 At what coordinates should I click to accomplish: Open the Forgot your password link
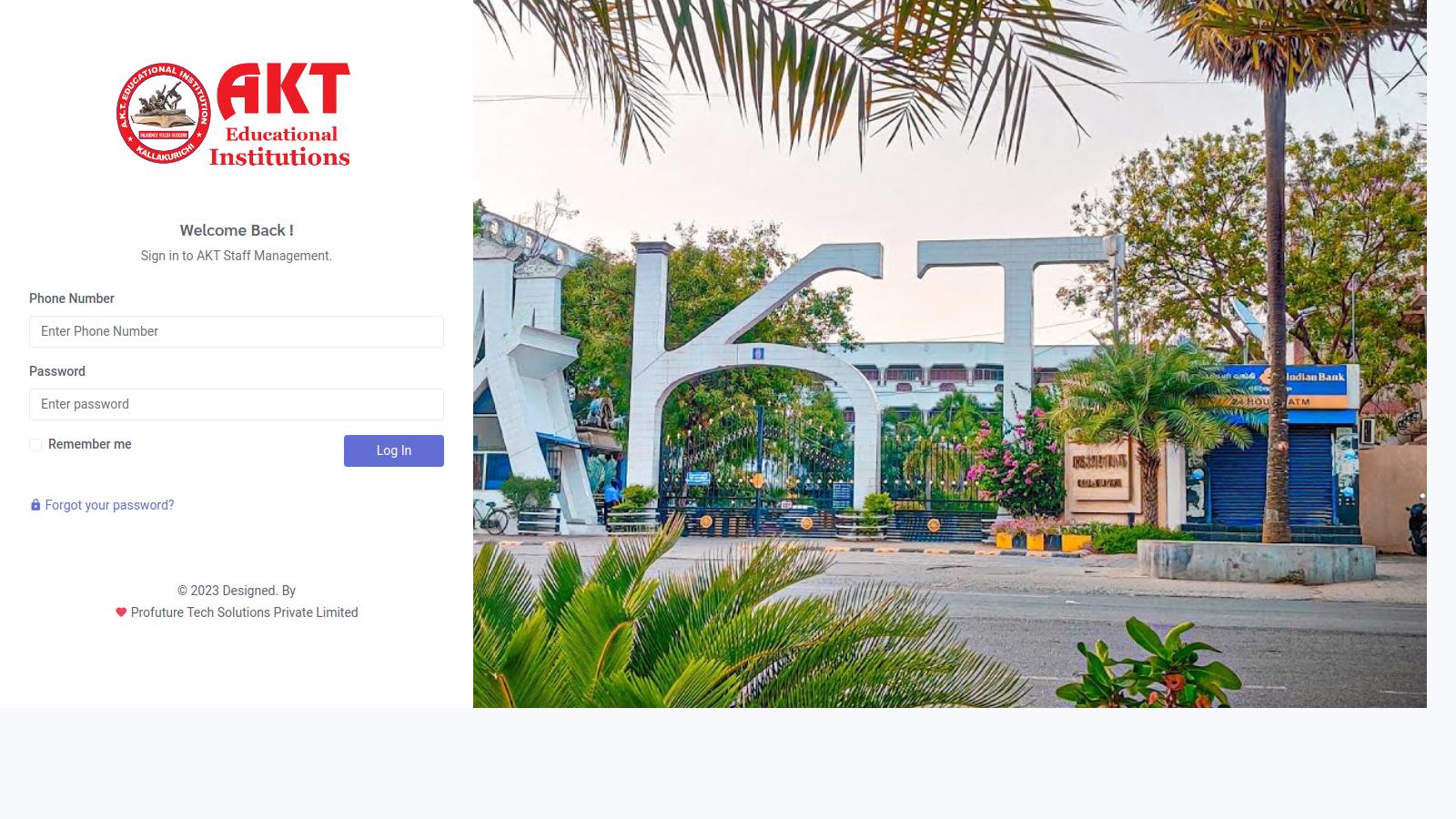[x=109, y=505]
